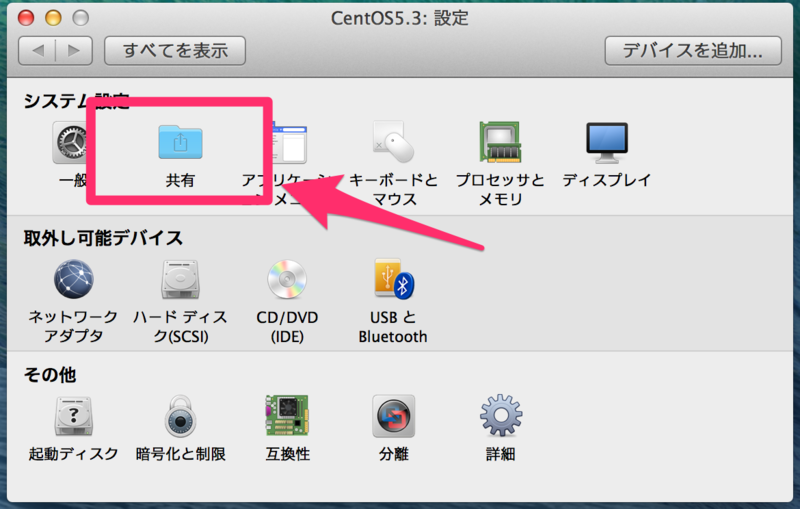The image size is (800, 509).
Task: Click the すべてを表示 button
Action: coord(175,50)
